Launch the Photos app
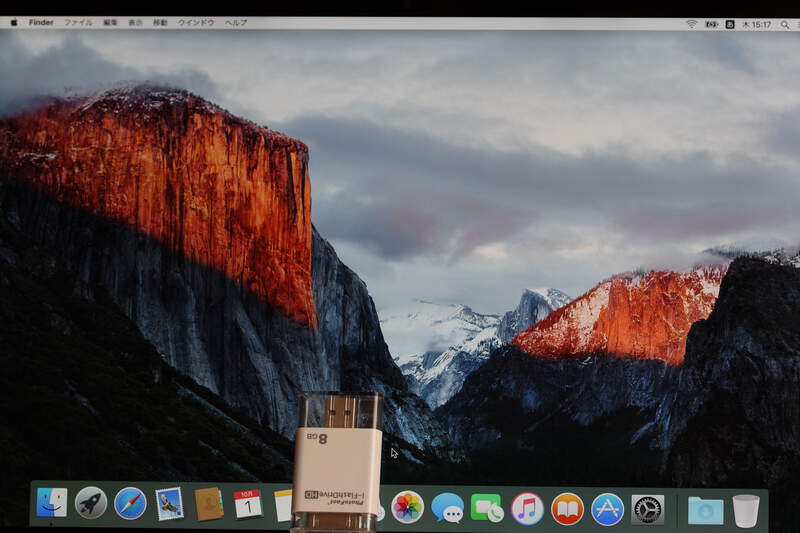This screenshot has height=533, width=800. pos(407,507)
